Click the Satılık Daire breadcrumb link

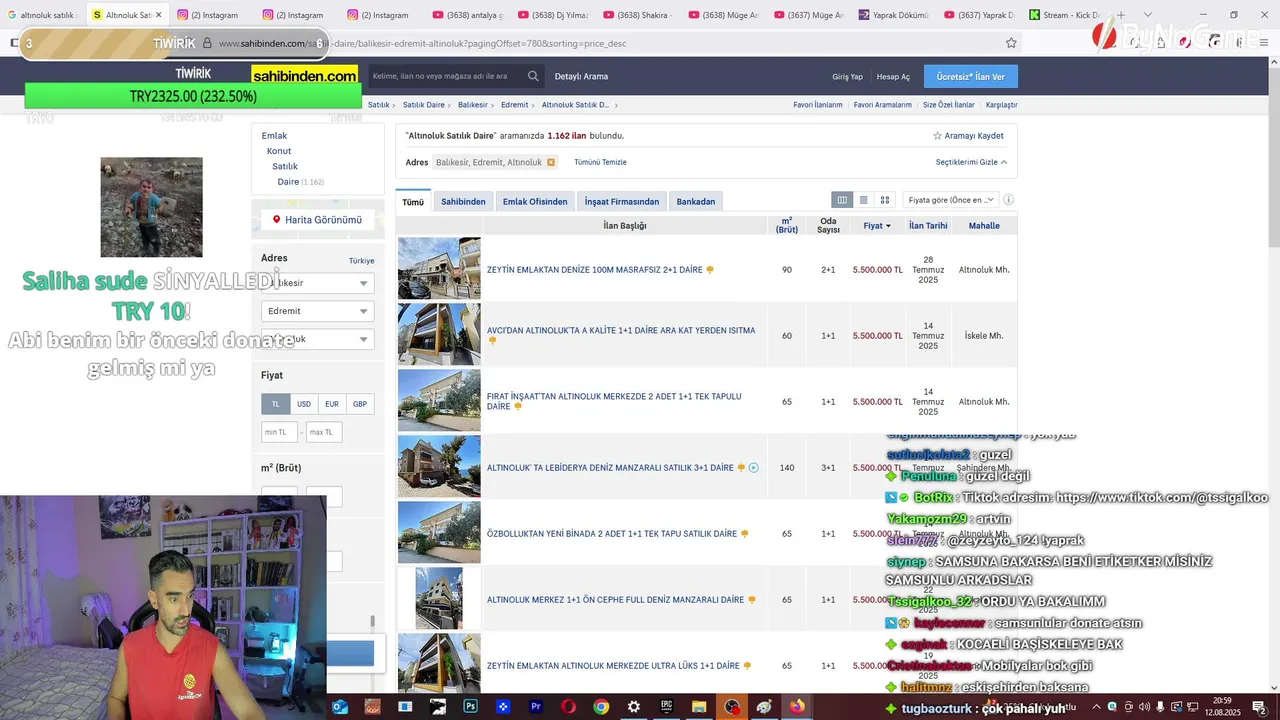coord(424,105)
